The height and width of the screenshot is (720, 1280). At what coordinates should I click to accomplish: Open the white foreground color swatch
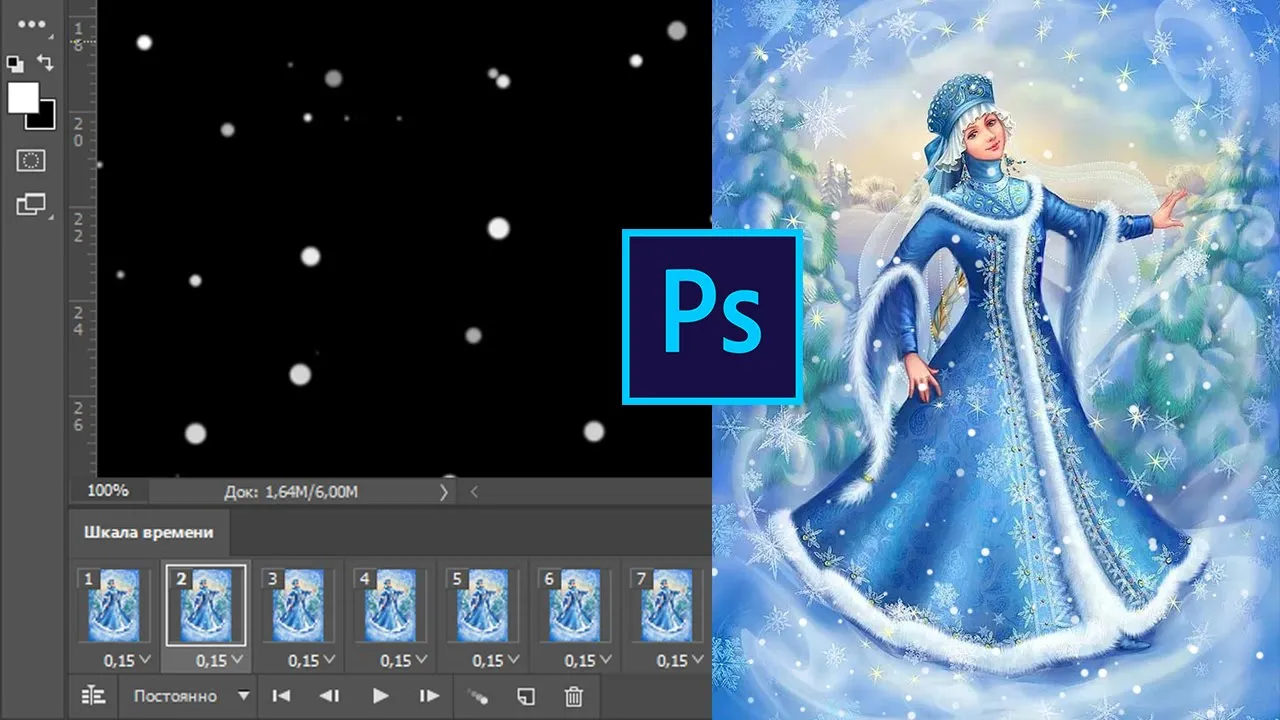pos(23,97)
